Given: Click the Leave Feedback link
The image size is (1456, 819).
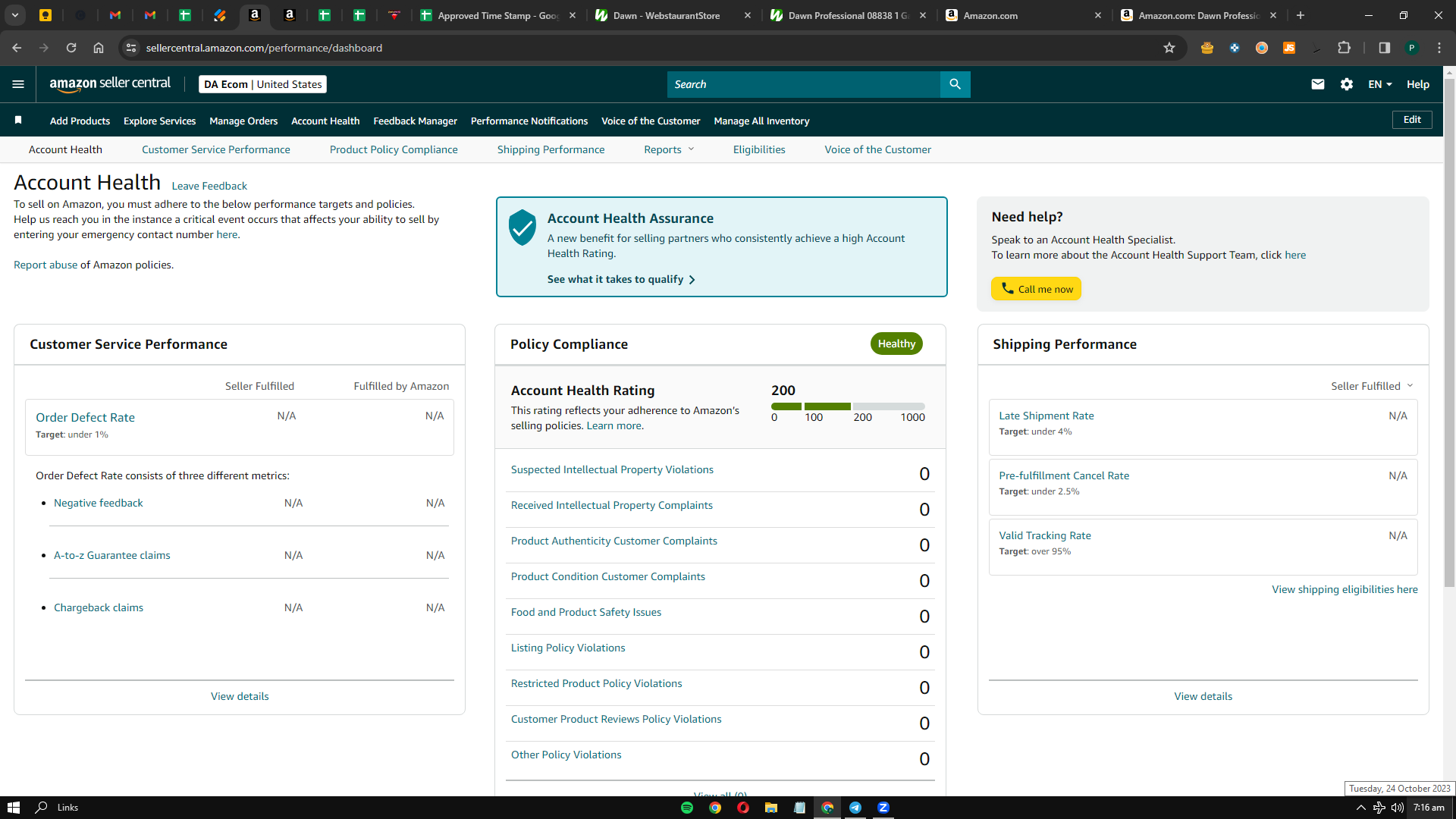Looking at the screenshot, I should pos(209,186).
